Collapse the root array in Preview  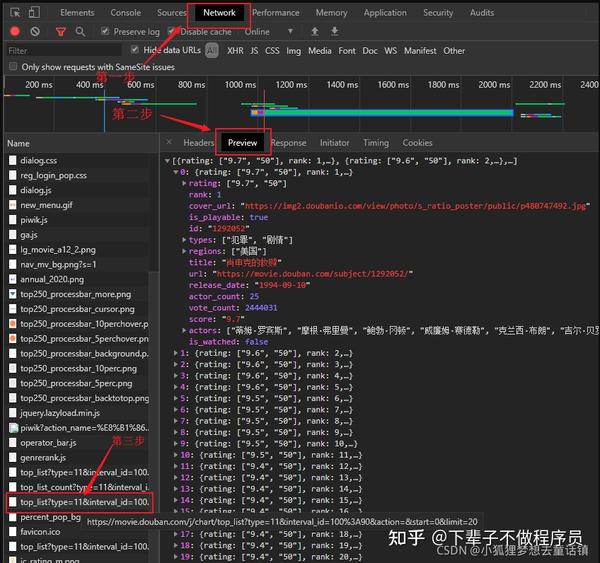coord(167,161)
